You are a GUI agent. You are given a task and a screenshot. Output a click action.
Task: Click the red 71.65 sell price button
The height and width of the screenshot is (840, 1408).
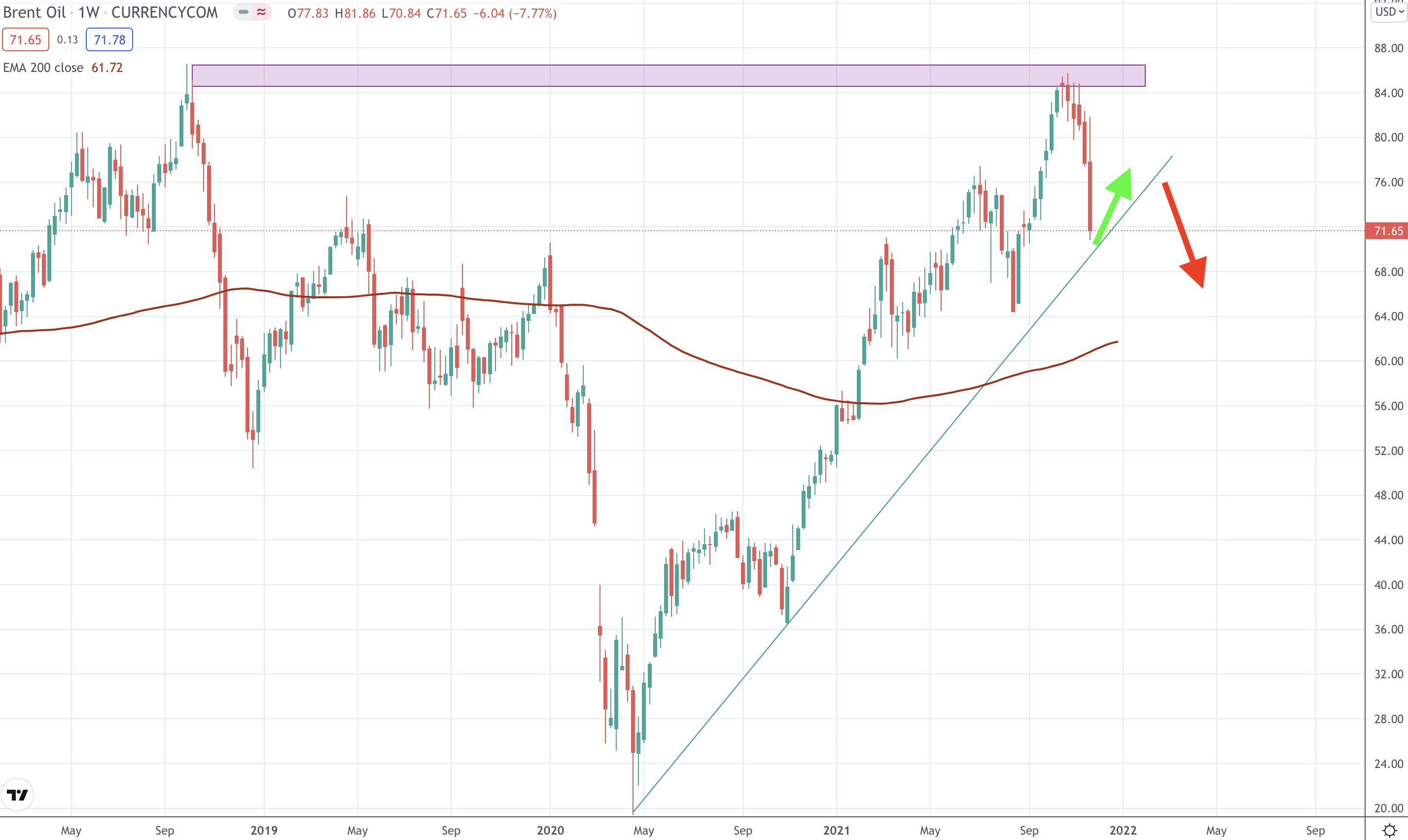26,39
